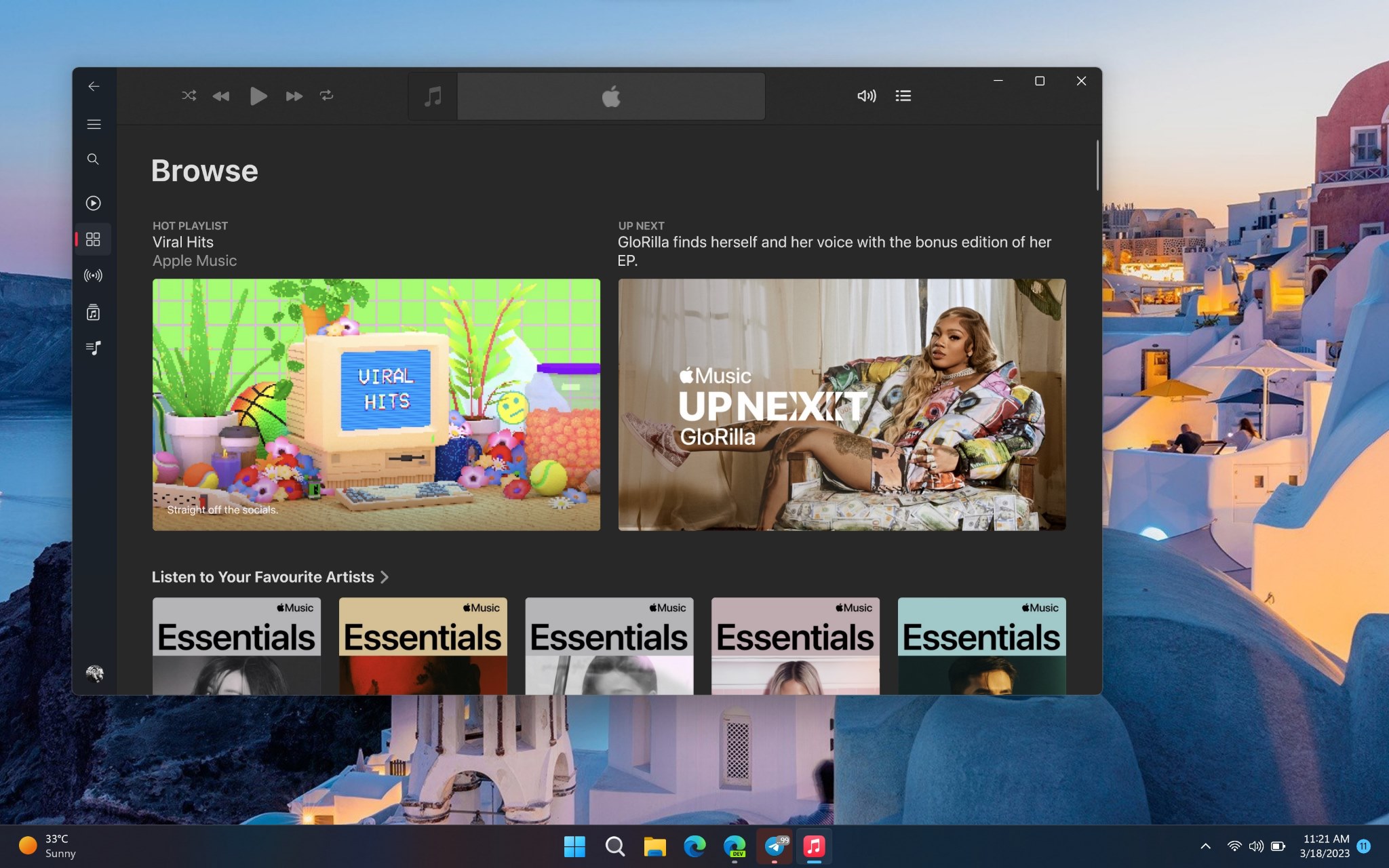Expand Listen to Your Favourite Artists section

[270, 577]
